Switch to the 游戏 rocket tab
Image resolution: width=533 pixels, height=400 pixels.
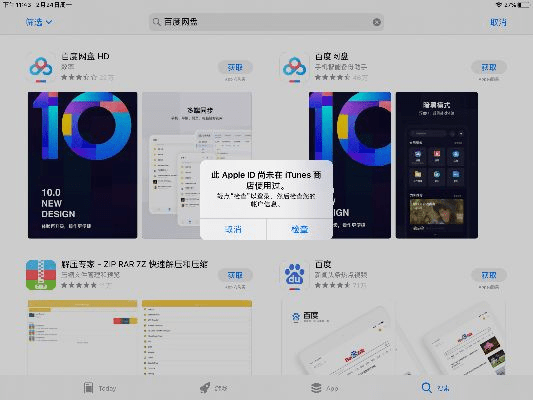pos(213,388)
